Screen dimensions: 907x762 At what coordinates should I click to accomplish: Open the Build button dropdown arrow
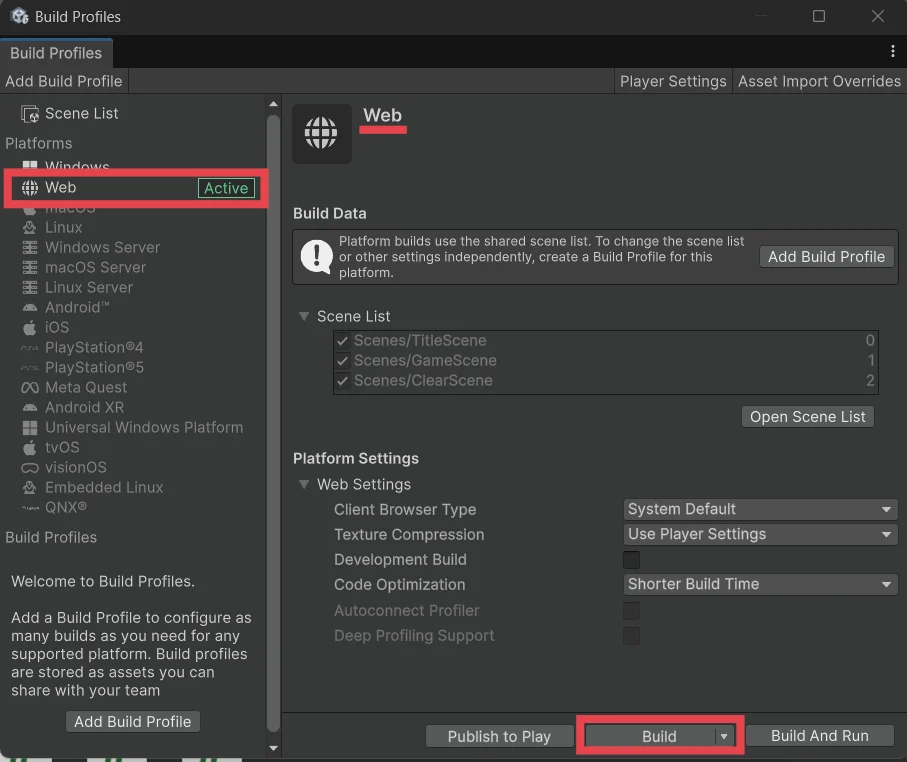pos(724,737)
